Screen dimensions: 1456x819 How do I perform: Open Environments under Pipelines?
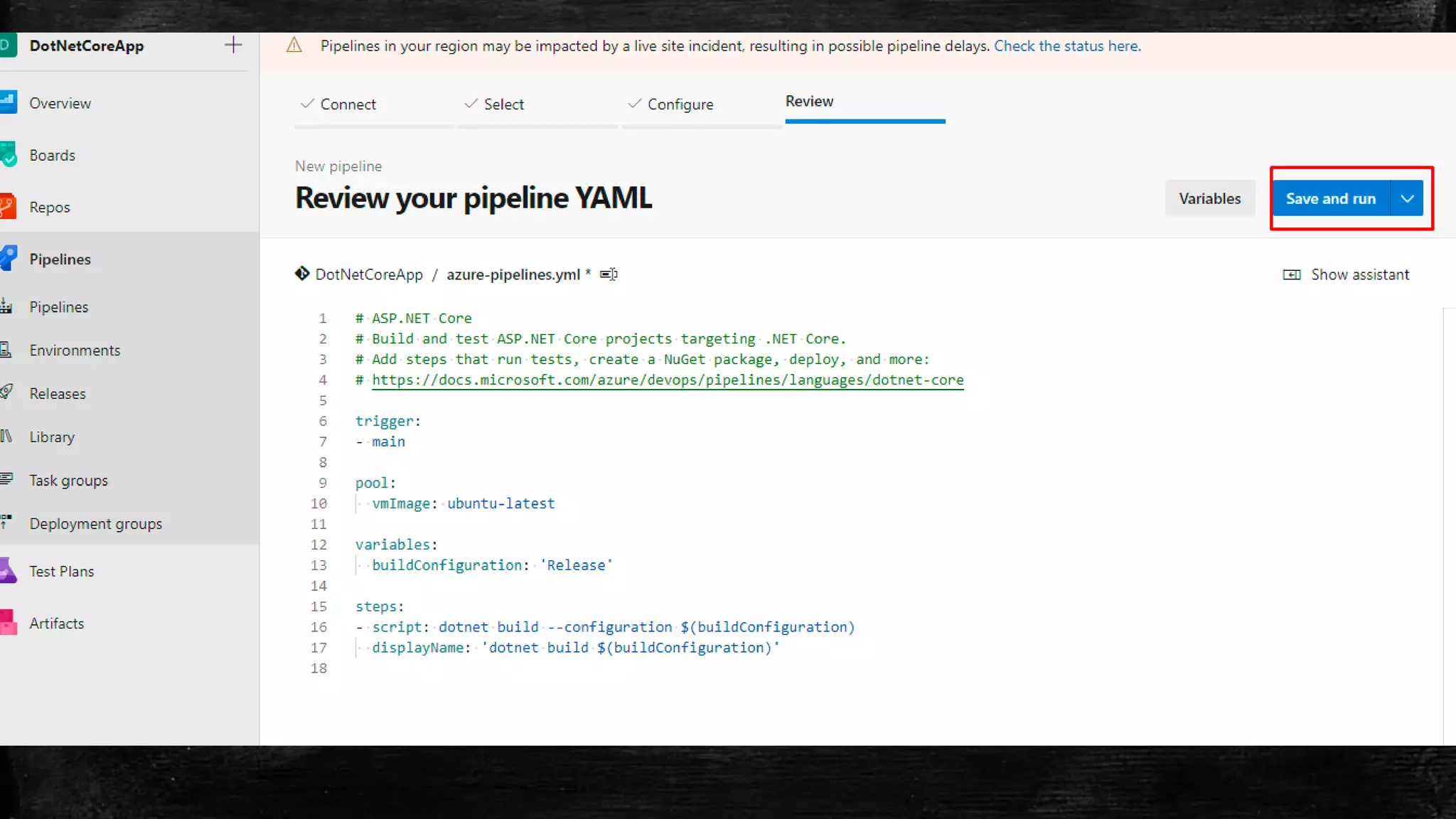pos(75,350)
